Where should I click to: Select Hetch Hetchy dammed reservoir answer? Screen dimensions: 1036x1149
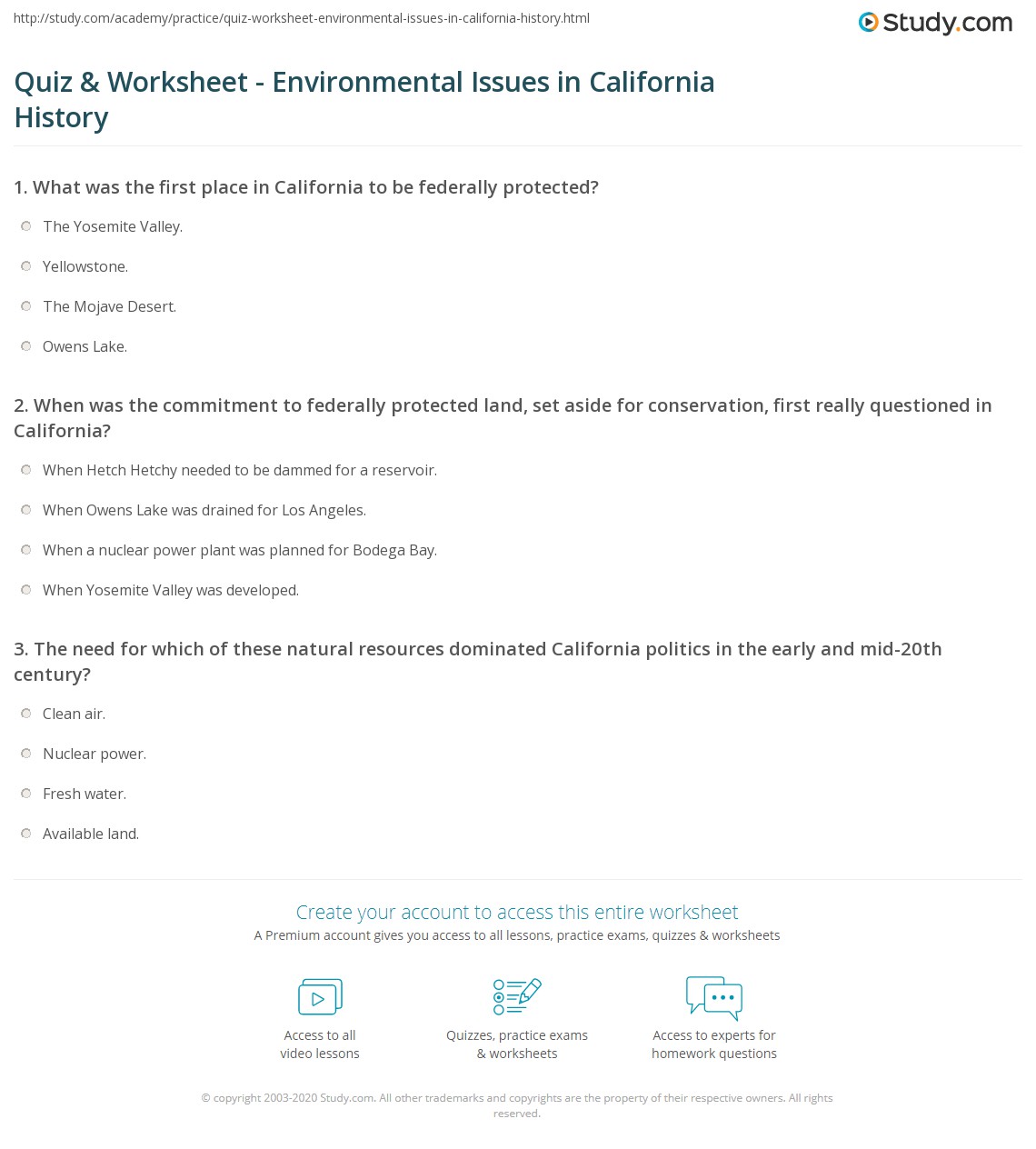point(26,470)
